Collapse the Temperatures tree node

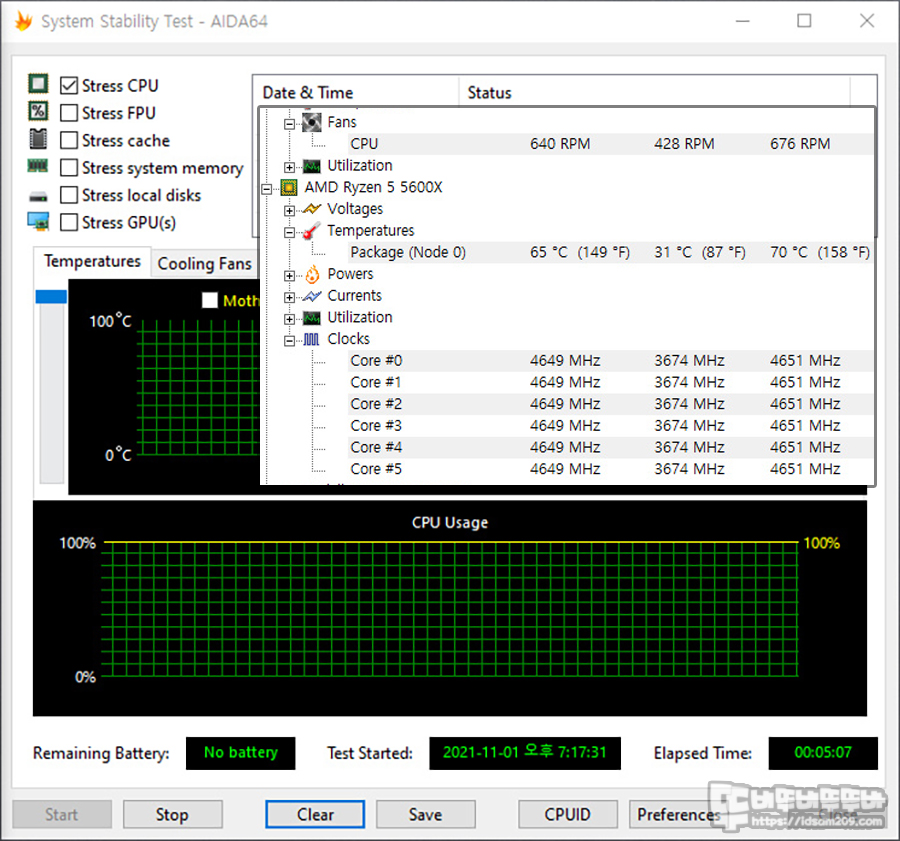[290, 232]
